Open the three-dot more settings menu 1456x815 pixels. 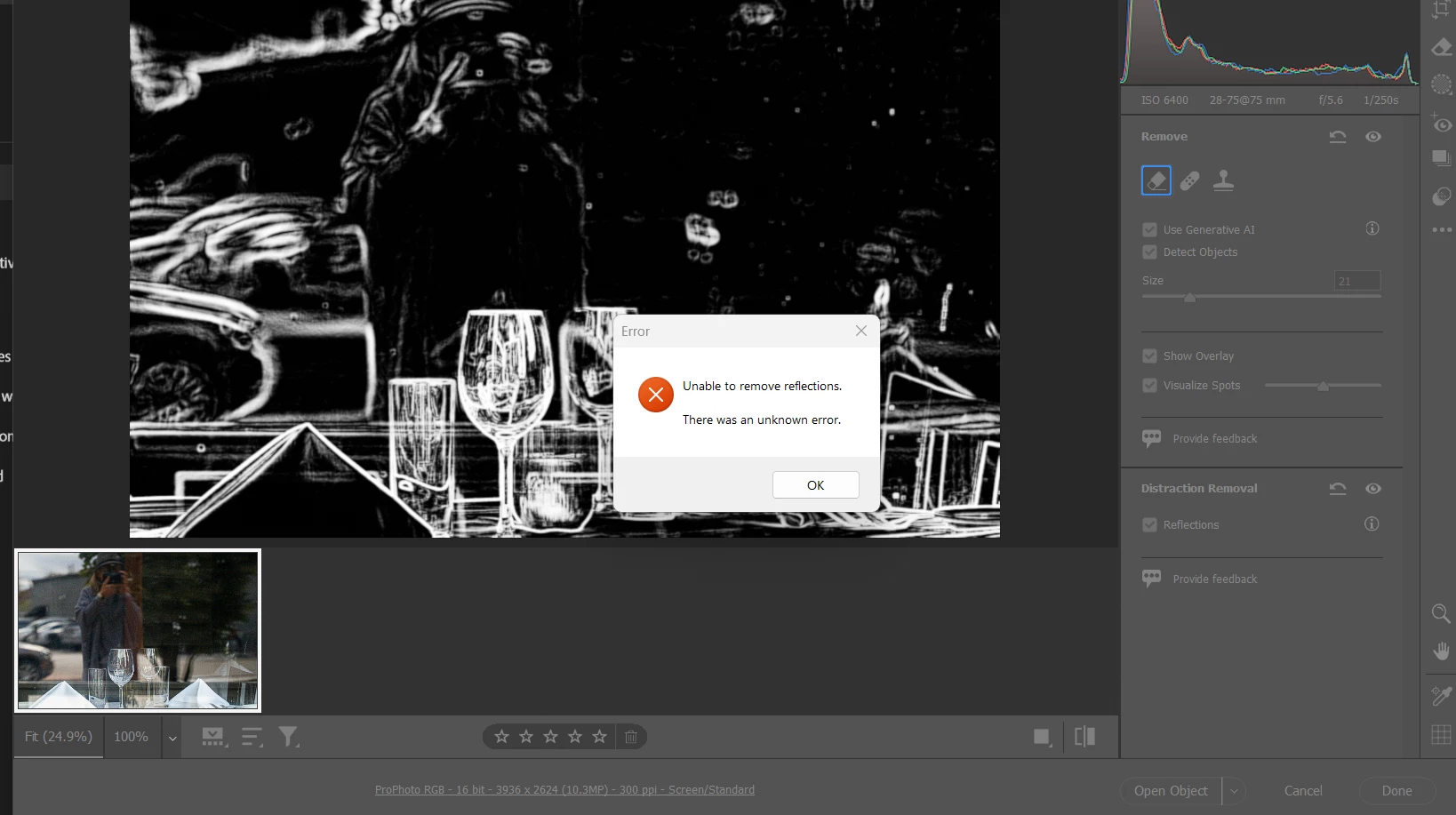click(x=1441, y=230)
